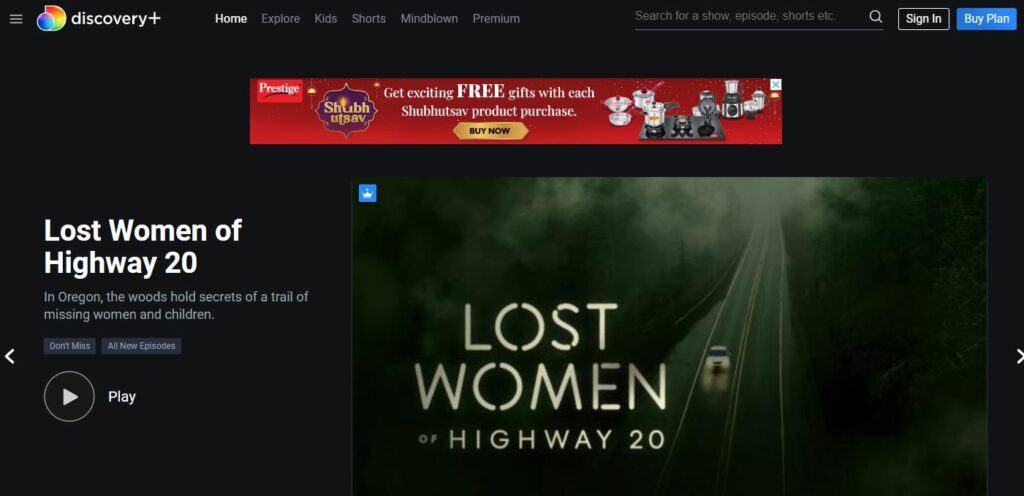This screenshot has height=496, width=1024.
Task: Go to next carousel slide
Action: click(x=1019, y=356)
